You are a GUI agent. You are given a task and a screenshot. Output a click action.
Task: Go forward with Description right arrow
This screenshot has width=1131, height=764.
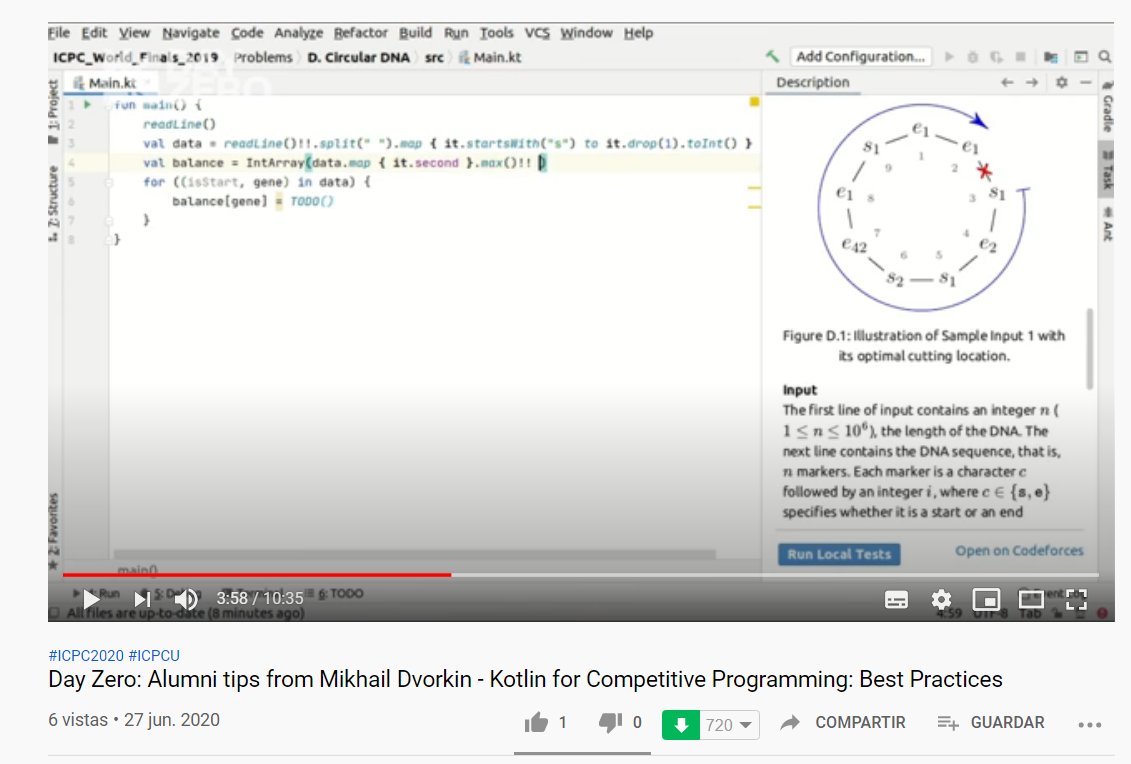[x=1032, y=82]
